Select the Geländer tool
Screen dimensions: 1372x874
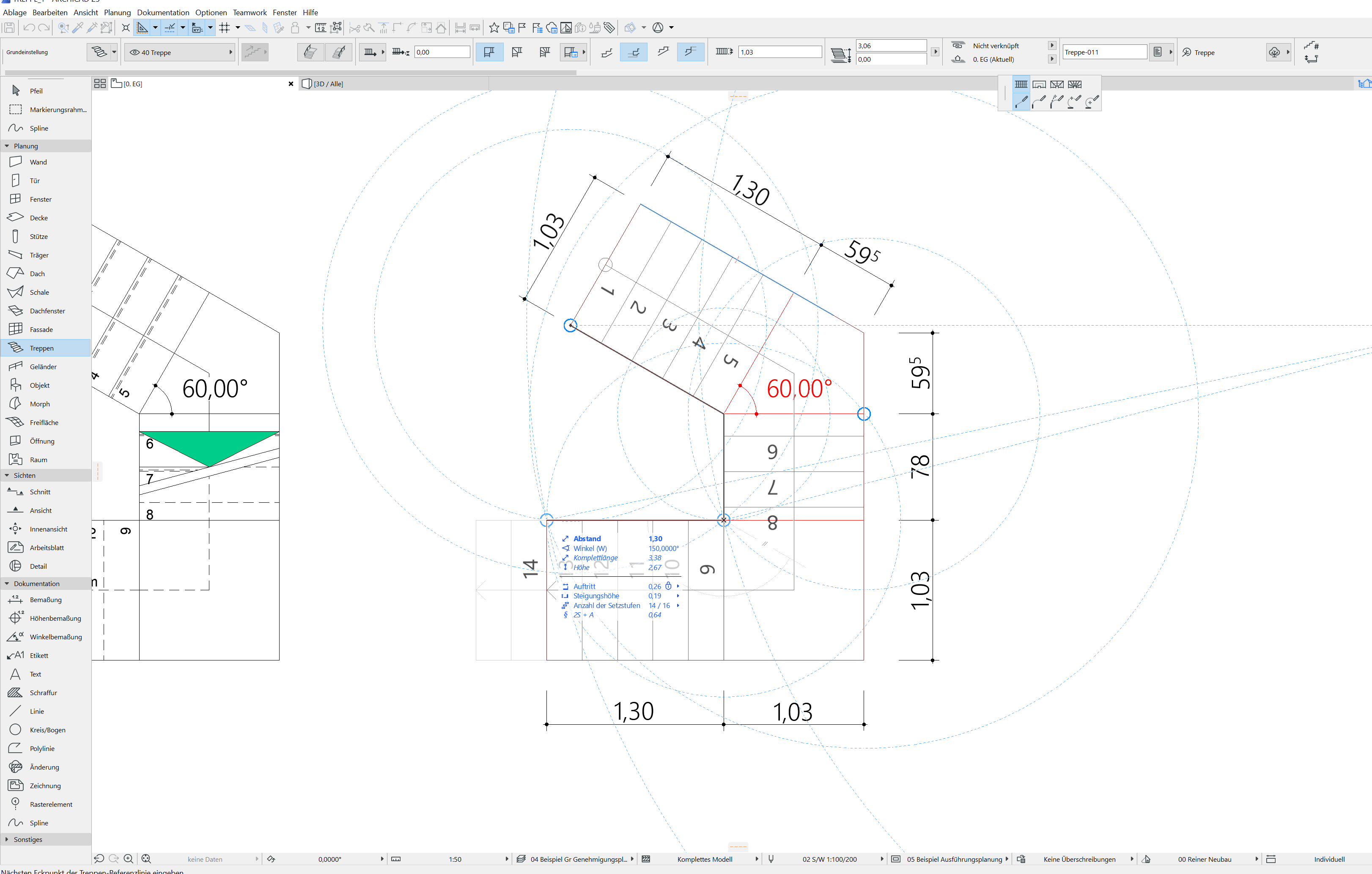point(43,367)
